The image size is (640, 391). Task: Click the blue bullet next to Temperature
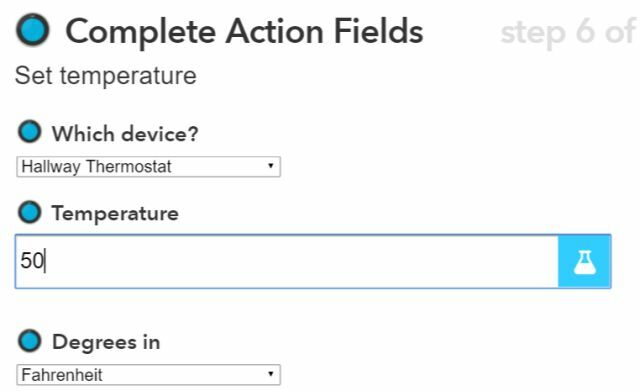tap(29, 212)
